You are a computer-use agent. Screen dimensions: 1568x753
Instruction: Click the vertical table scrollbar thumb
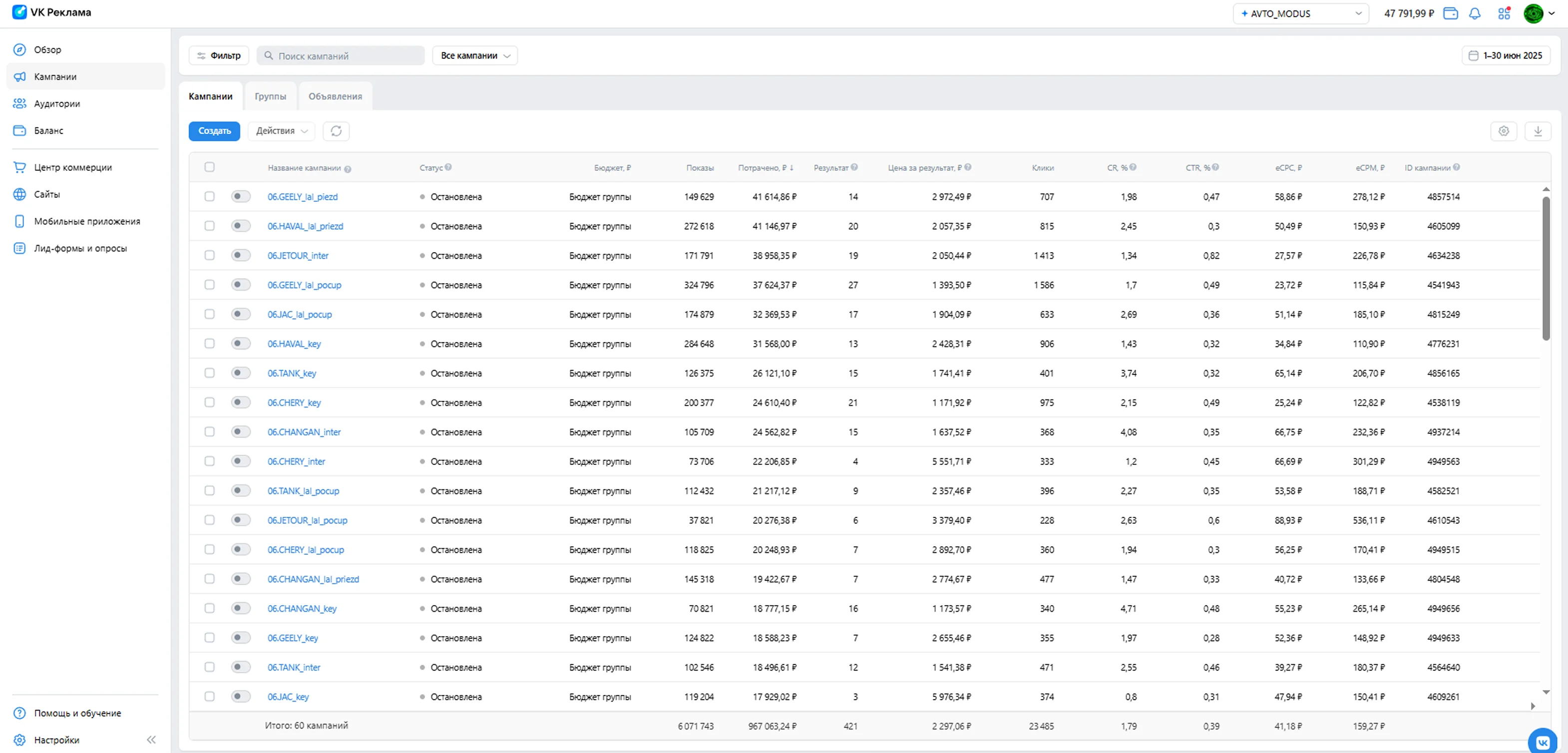click(x=1546, y=268)
